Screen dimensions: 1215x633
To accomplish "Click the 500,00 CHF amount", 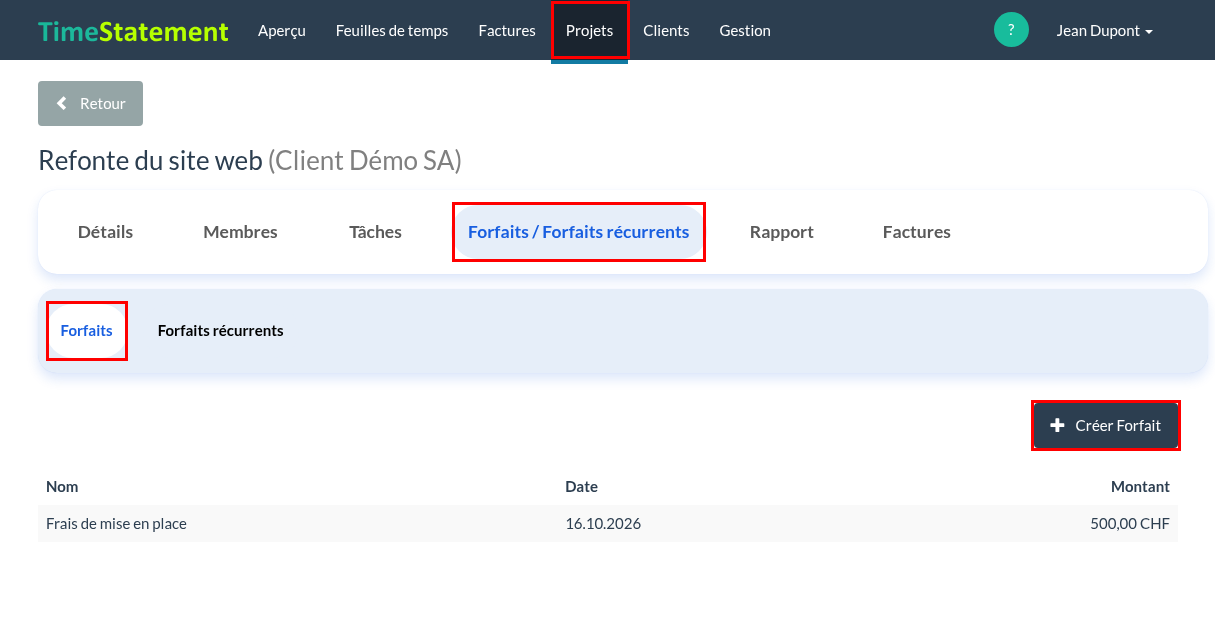I will coord(1130,523).
